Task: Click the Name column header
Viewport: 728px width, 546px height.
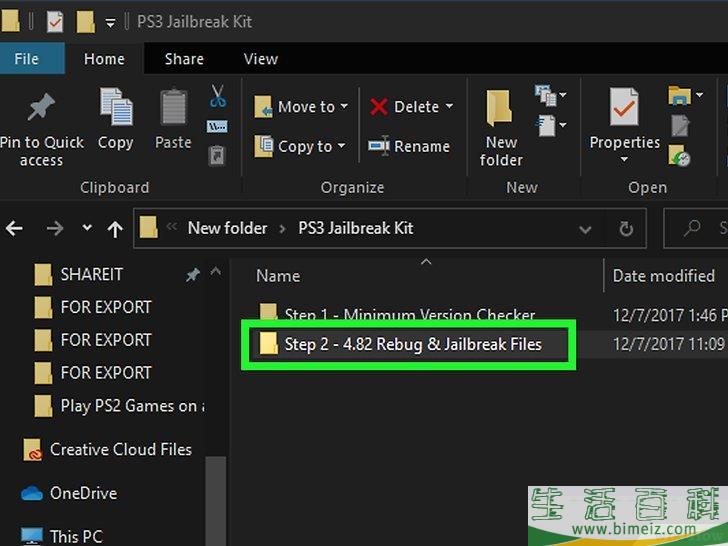Action: [278, 276]
